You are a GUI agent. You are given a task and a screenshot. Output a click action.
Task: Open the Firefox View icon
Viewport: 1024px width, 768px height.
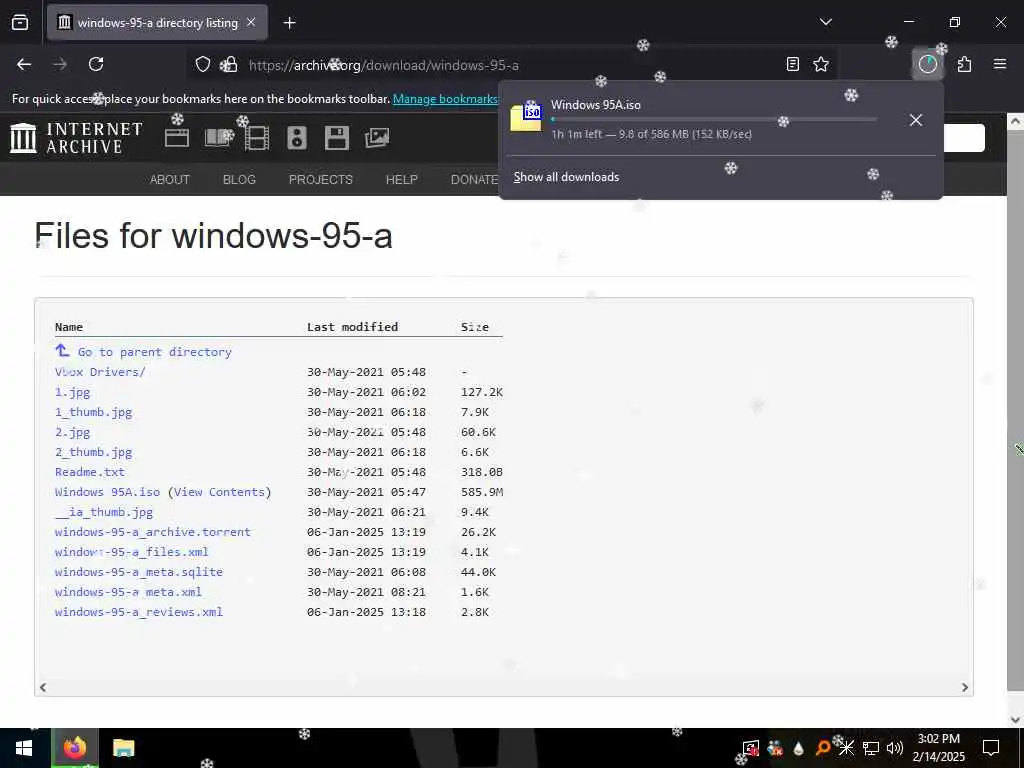(20, 23)
